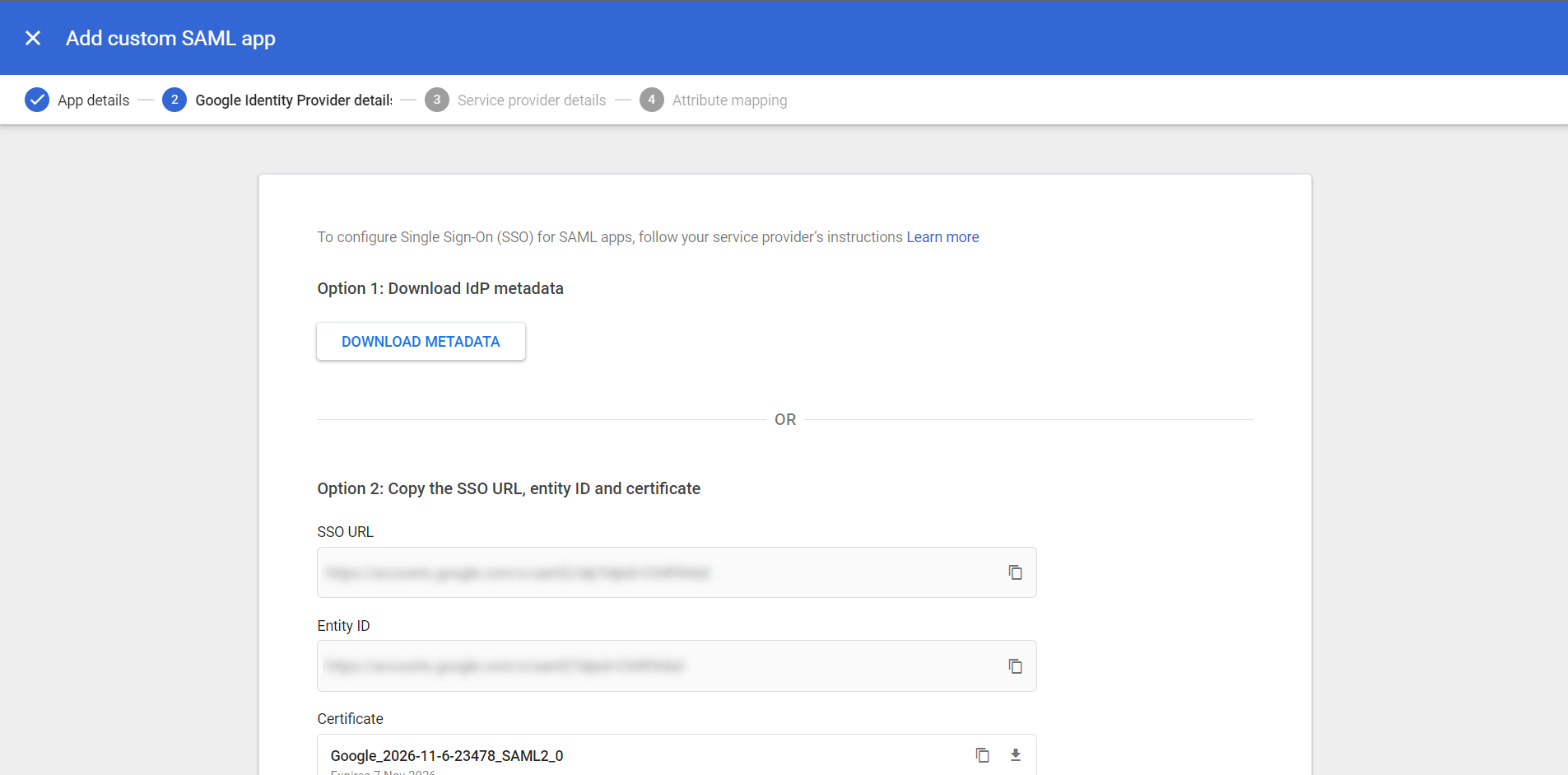
Task: Jump to Service provider details step
Action: point(532,100)
